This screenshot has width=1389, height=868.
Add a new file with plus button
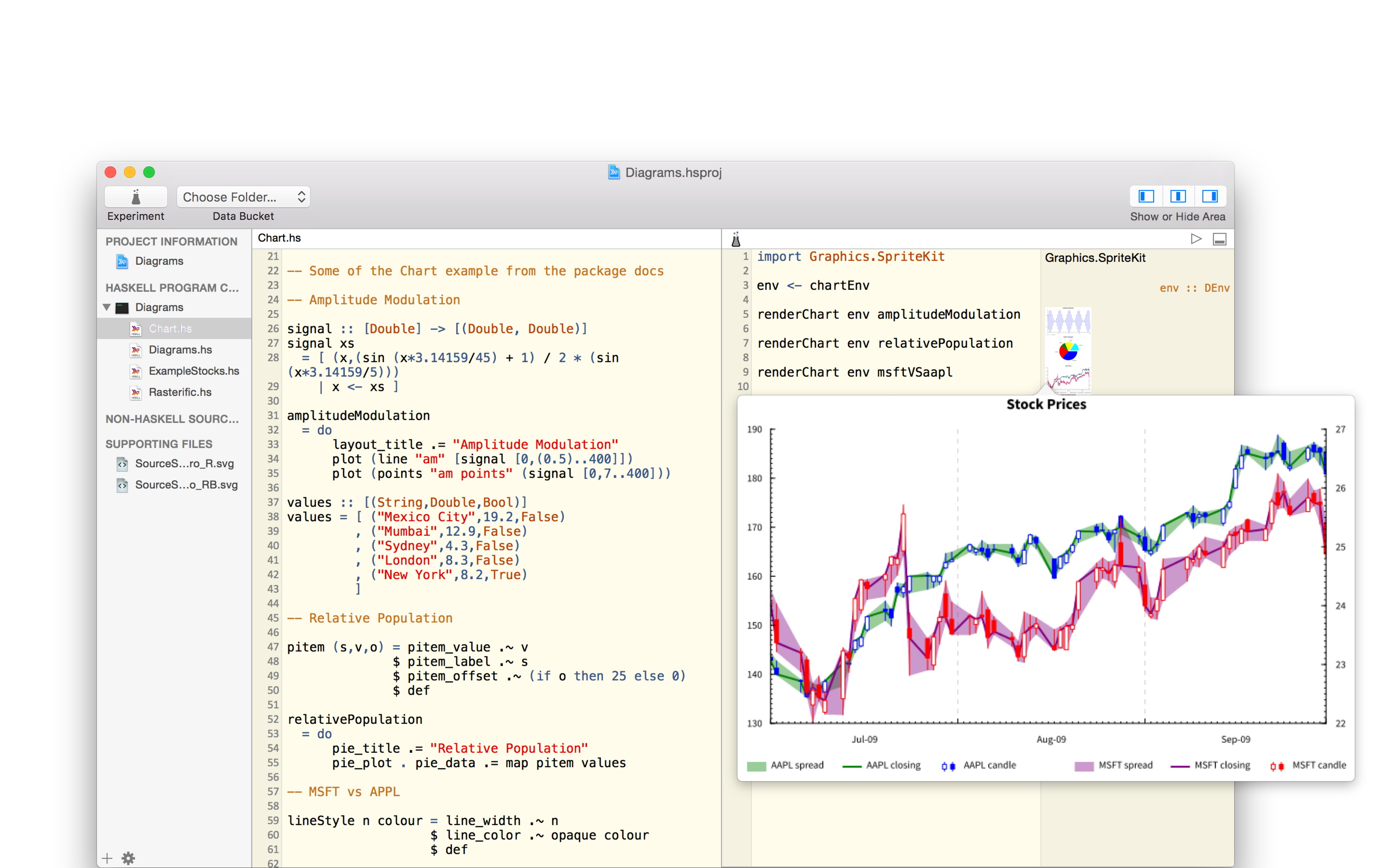pos(107,858)
